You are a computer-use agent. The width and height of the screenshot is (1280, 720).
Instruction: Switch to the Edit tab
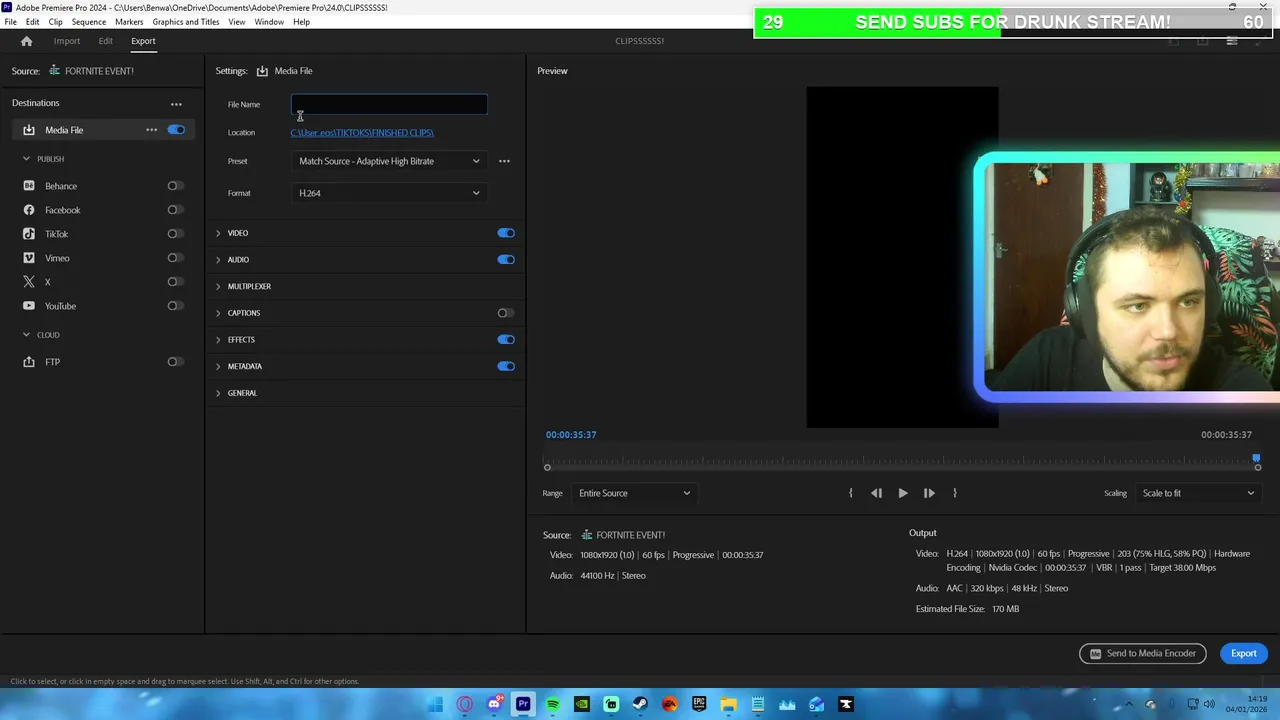tap(105, 41)
